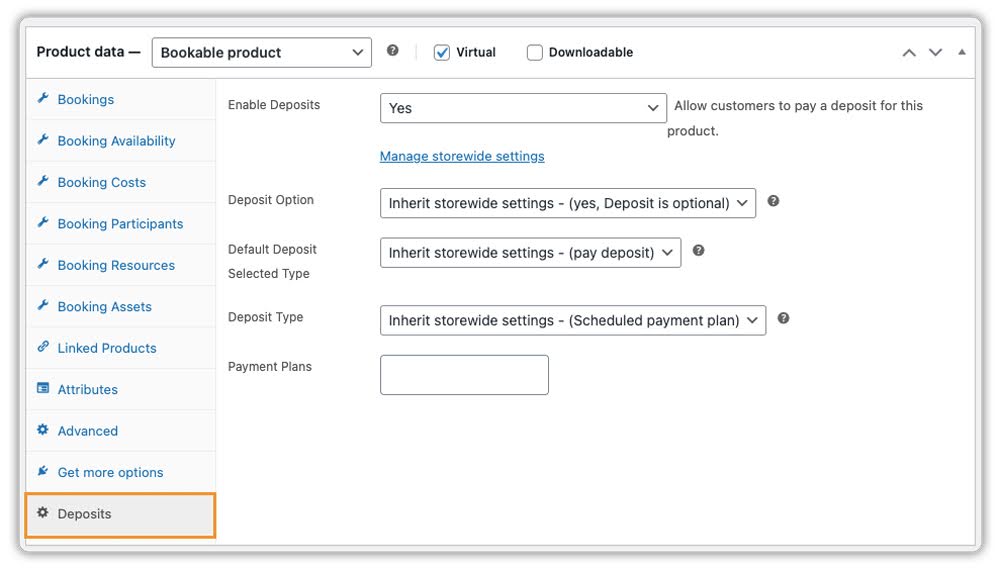Move Product data panel down arrow
1000x570 pixels.
[935, 53]
